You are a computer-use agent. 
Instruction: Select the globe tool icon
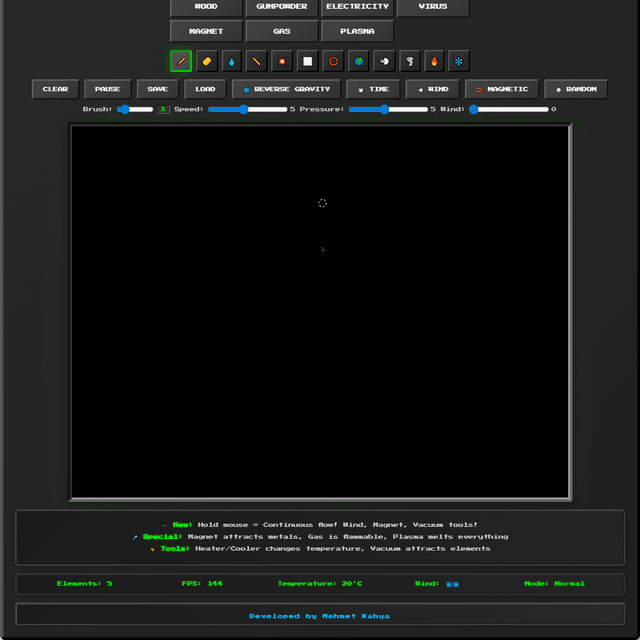360,61
